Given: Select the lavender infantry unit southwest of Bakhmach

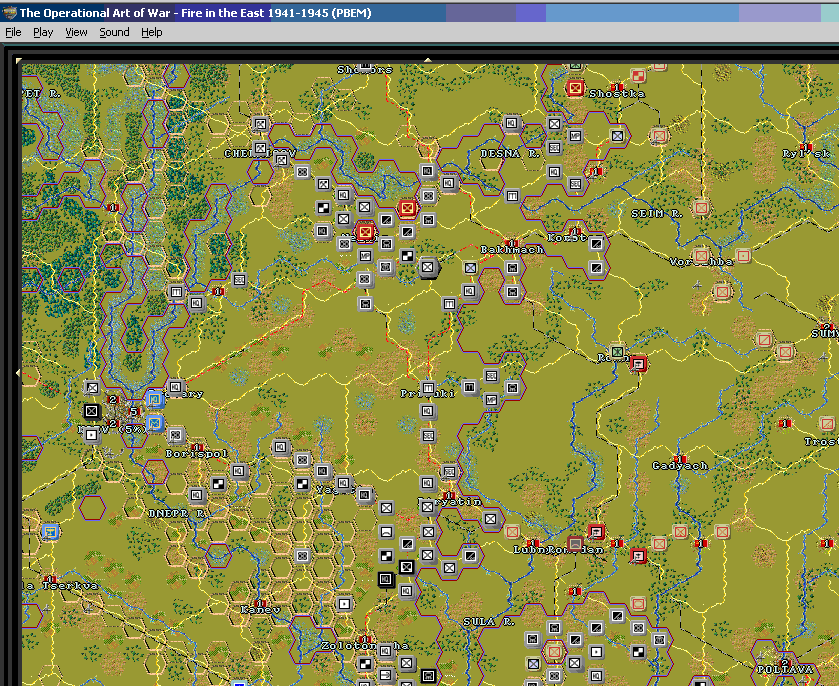Looking at the screenshot, I should (x=470, y=268).
